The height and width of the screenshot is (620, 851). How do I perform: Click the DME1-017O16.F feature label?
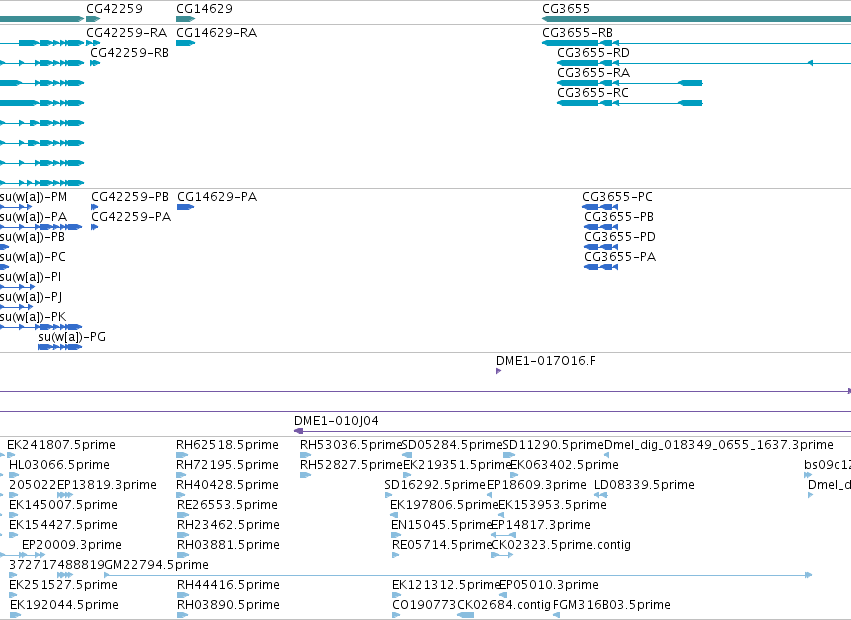(x=546, y=360)
